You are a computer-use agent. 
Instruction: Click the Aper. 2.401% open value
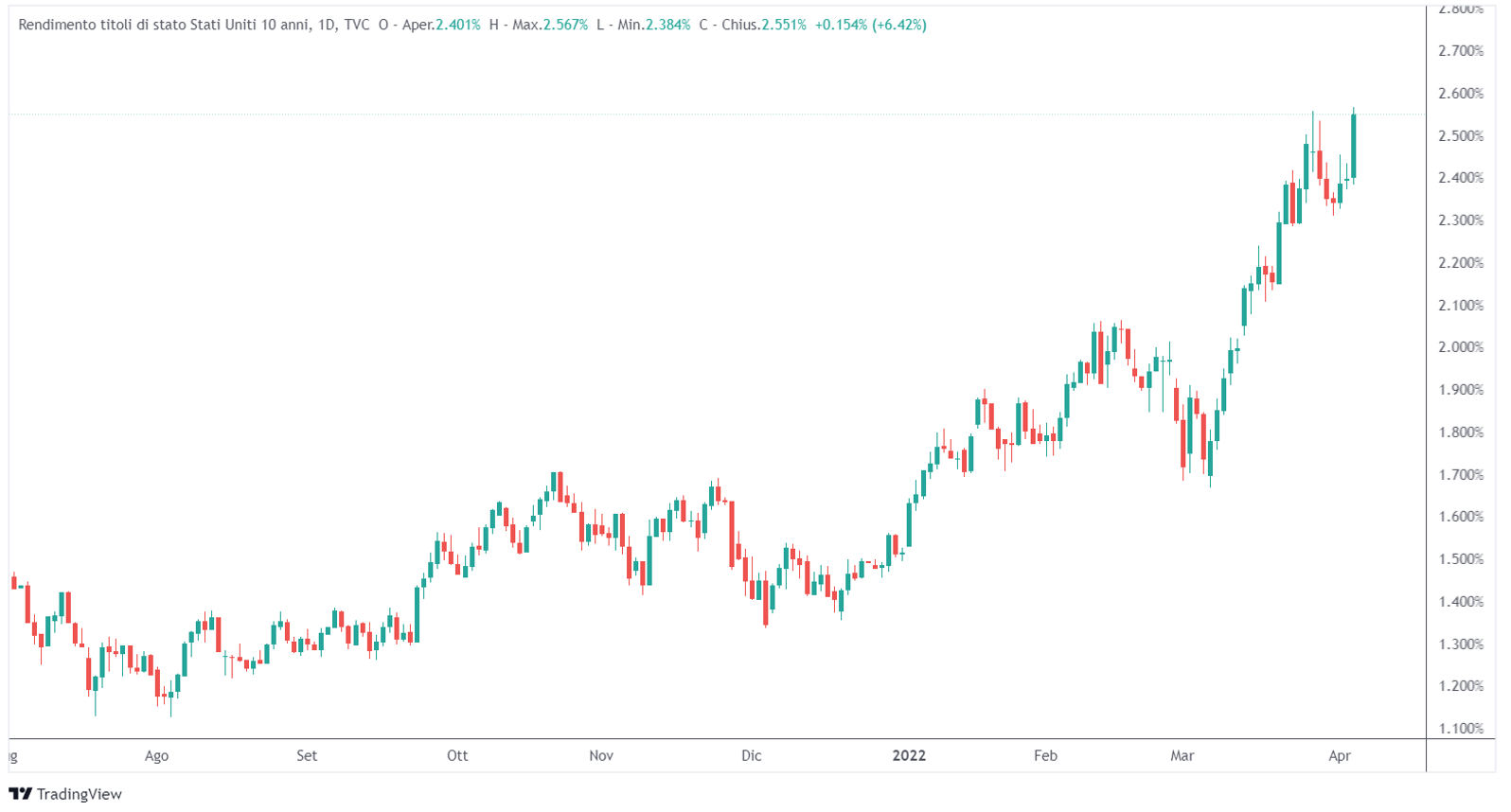coord(457,25)
